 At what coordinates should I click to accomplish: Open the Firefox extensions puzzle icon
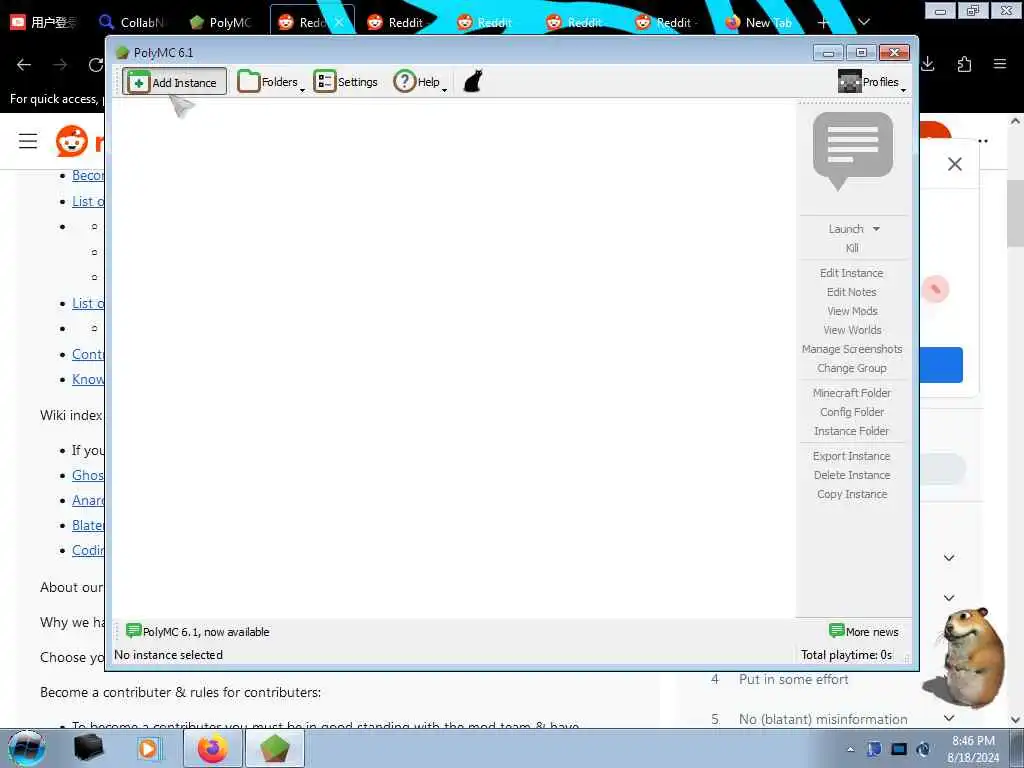pos(964,64)
